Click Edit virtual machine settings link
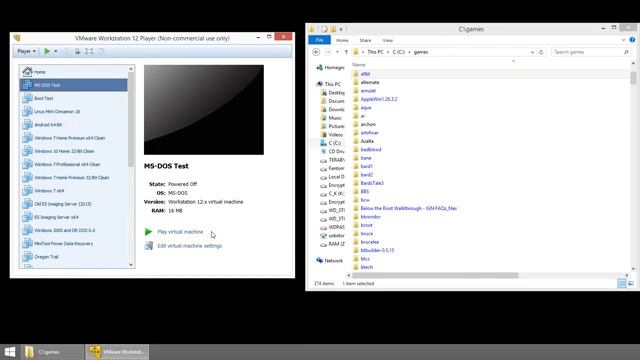 (x=189, y=246)
